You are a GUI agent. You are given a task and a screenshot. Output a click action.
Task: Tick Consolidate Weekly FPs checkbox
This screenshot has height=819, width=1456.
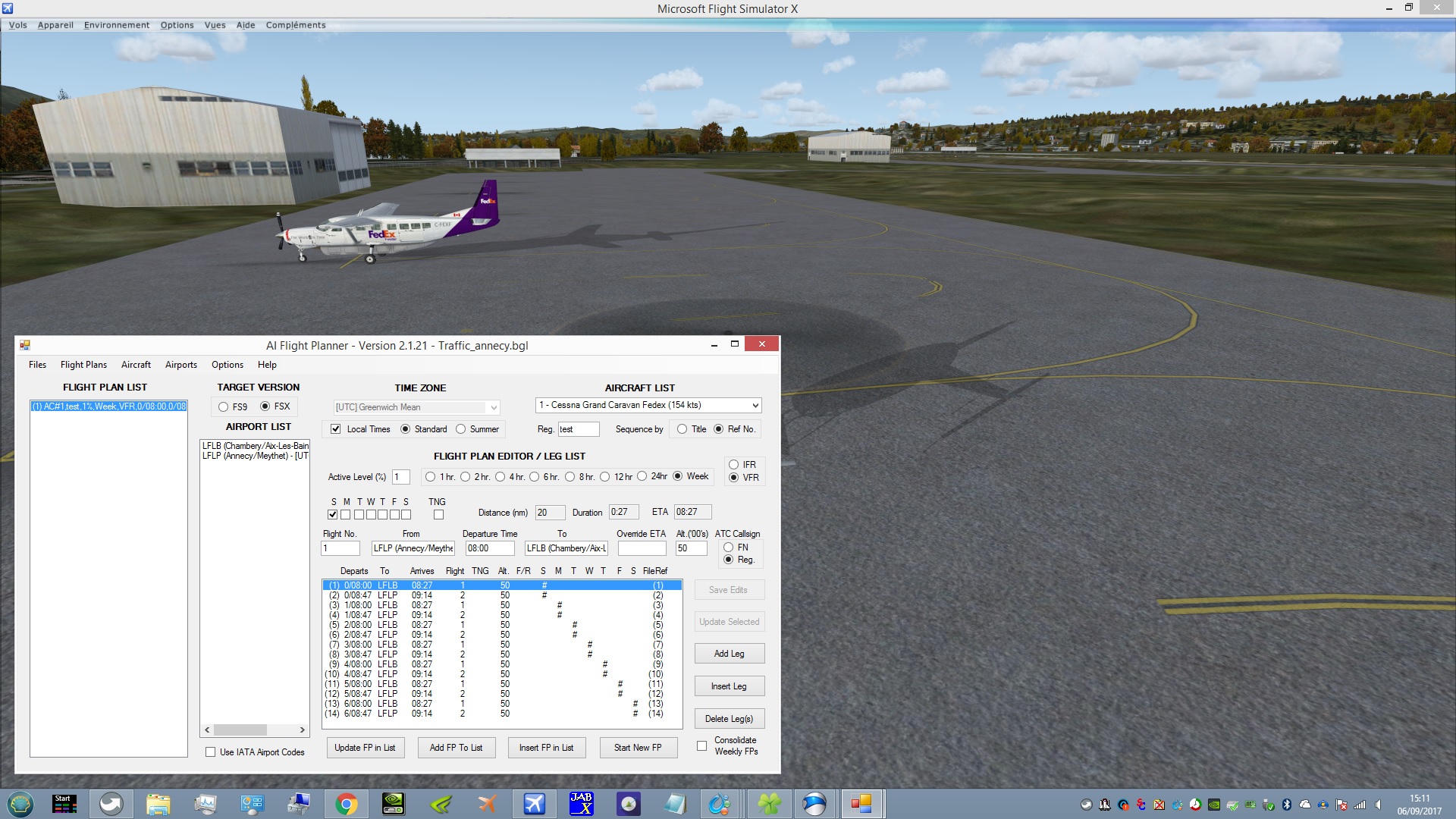click(x=701, y=746)
